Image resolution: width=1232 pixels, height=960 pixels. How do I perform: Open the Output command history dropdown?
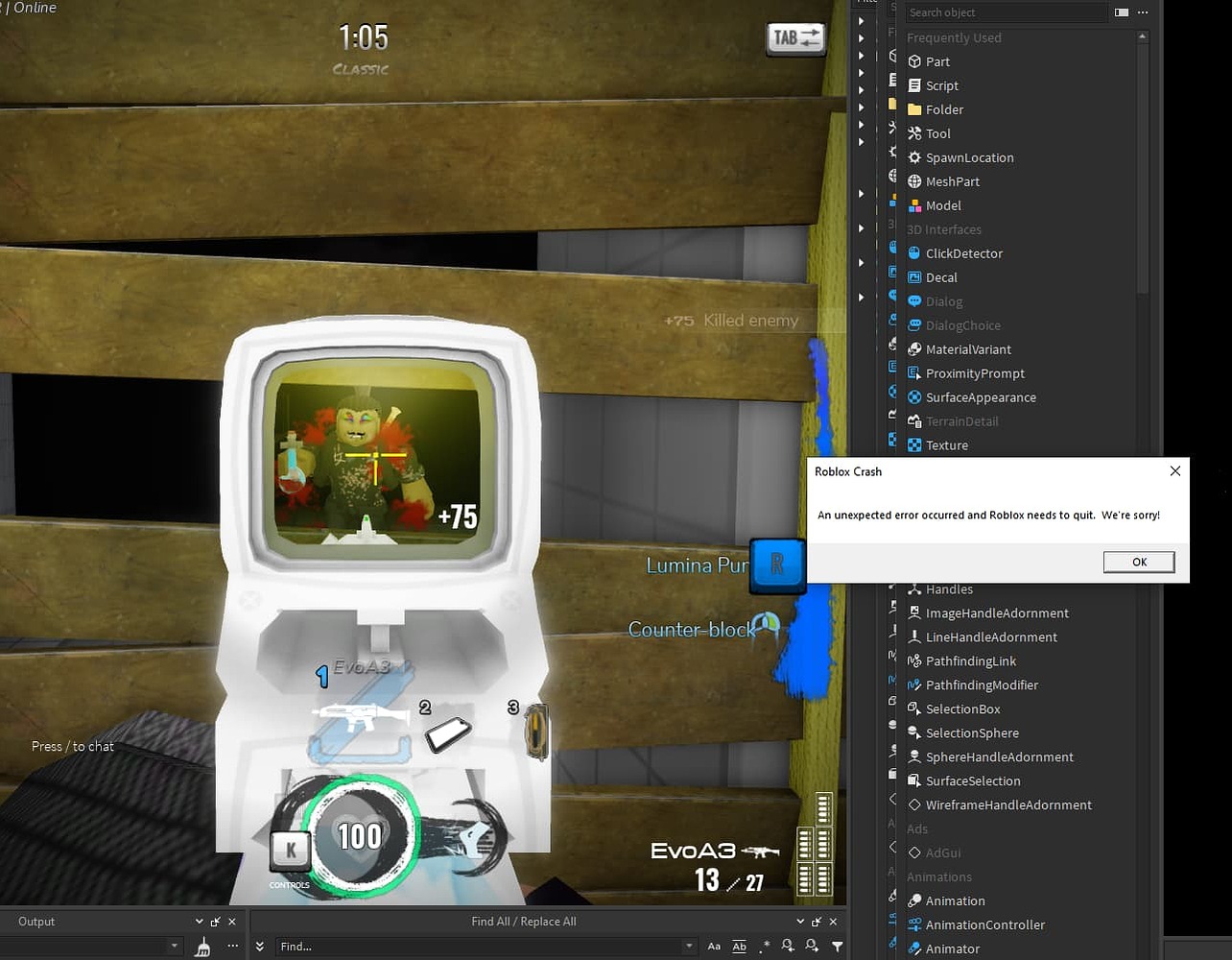[177, 947]
